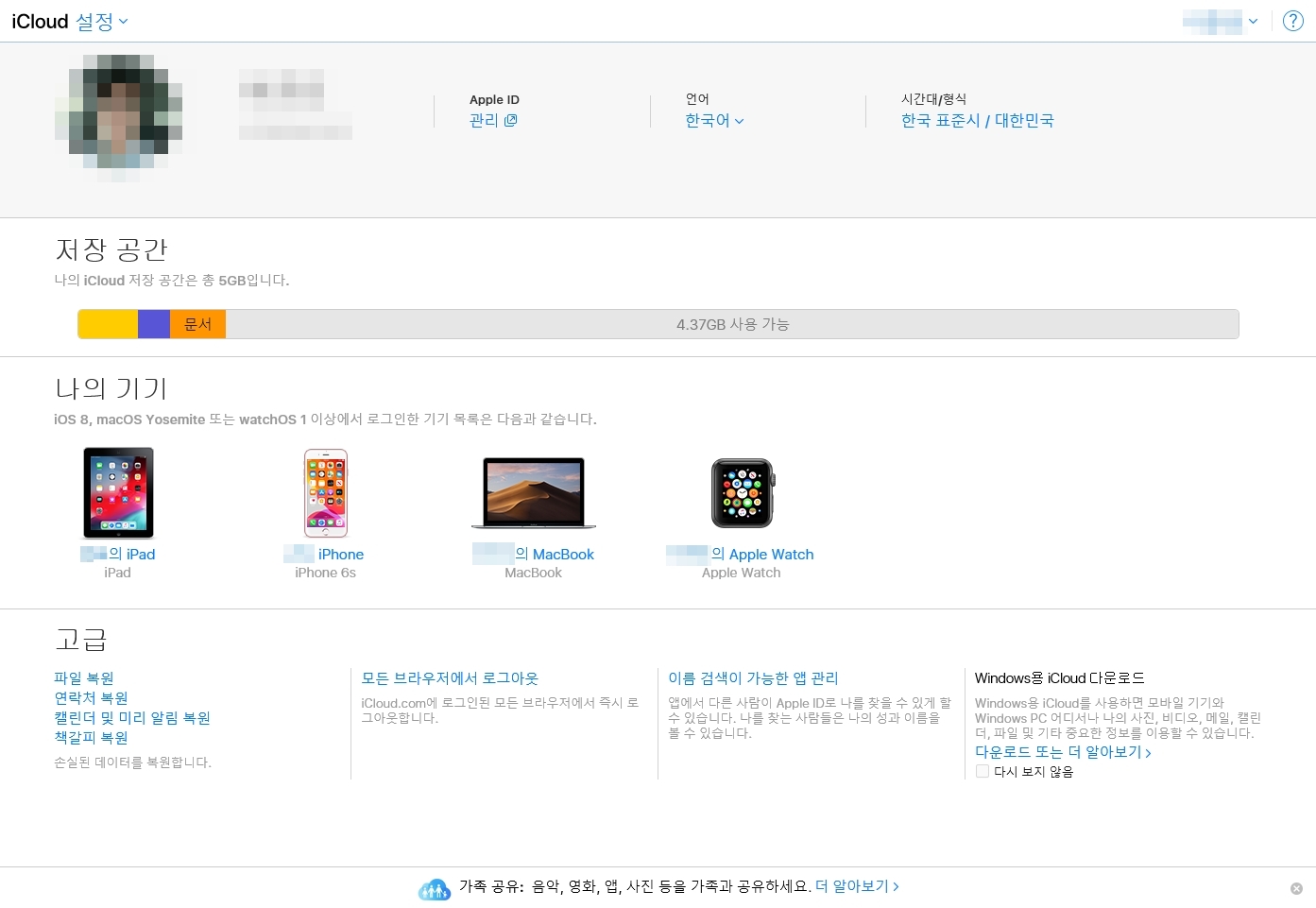Viewport: 1316px width, 908px height.
Task: Click the iPad device name link
Action: click(x=118, y=555)
